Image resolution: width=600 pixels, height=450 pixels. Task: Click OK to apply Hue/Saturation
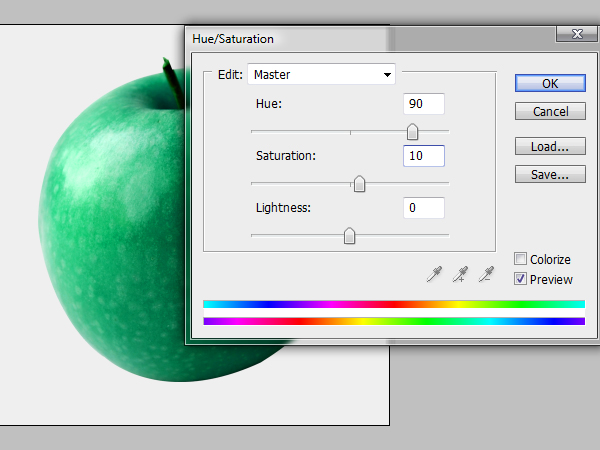click(550, 83)
